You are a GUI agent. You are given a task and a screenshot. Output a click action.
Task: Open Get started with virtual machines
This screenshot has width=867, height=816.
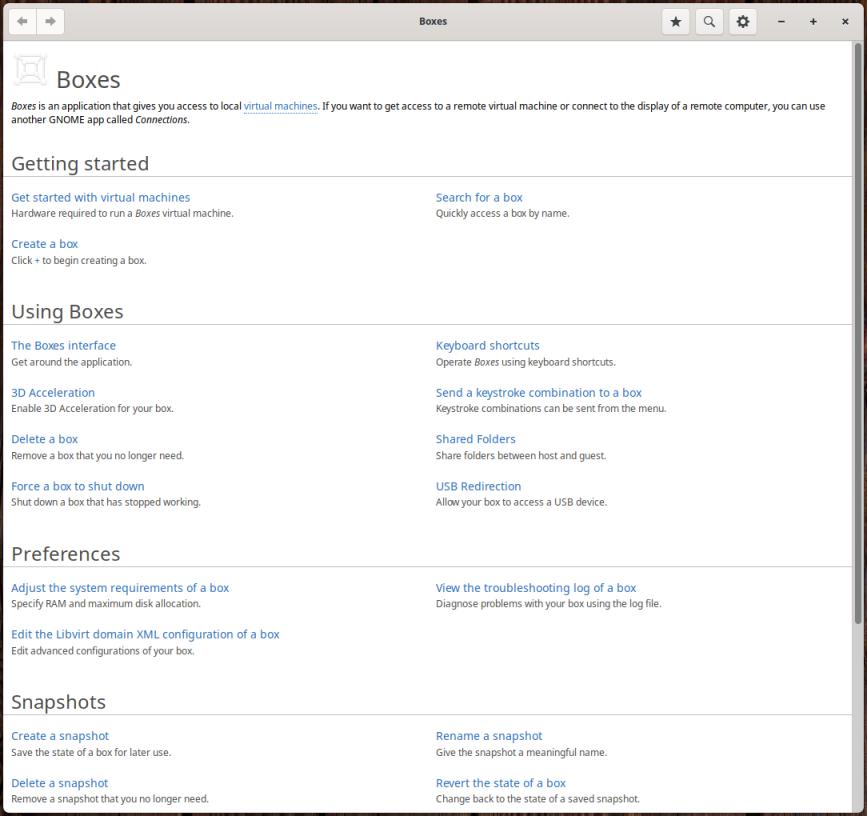click(x=100, y=198)
